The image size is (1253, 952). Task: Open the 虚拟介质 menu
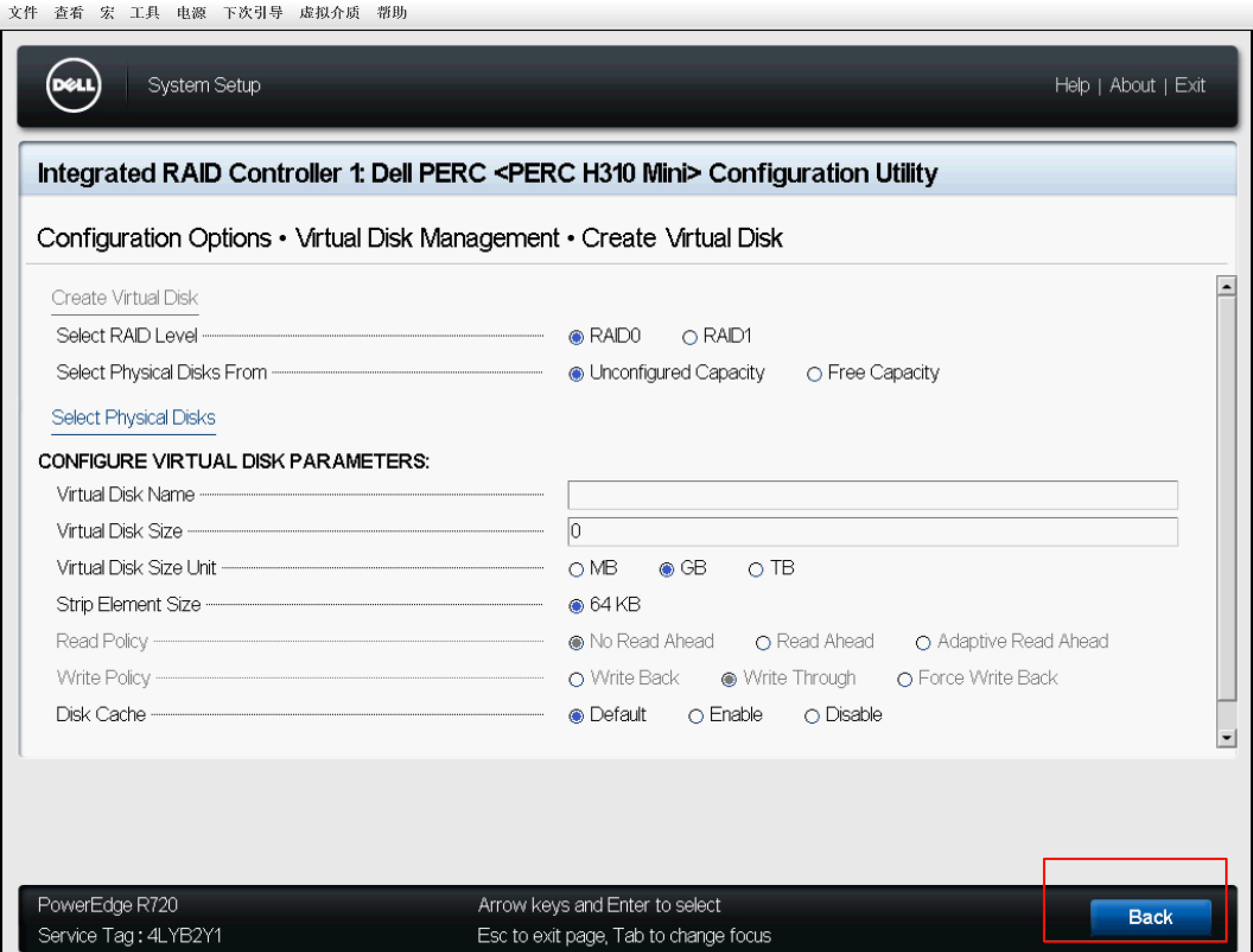click(329, 12)
